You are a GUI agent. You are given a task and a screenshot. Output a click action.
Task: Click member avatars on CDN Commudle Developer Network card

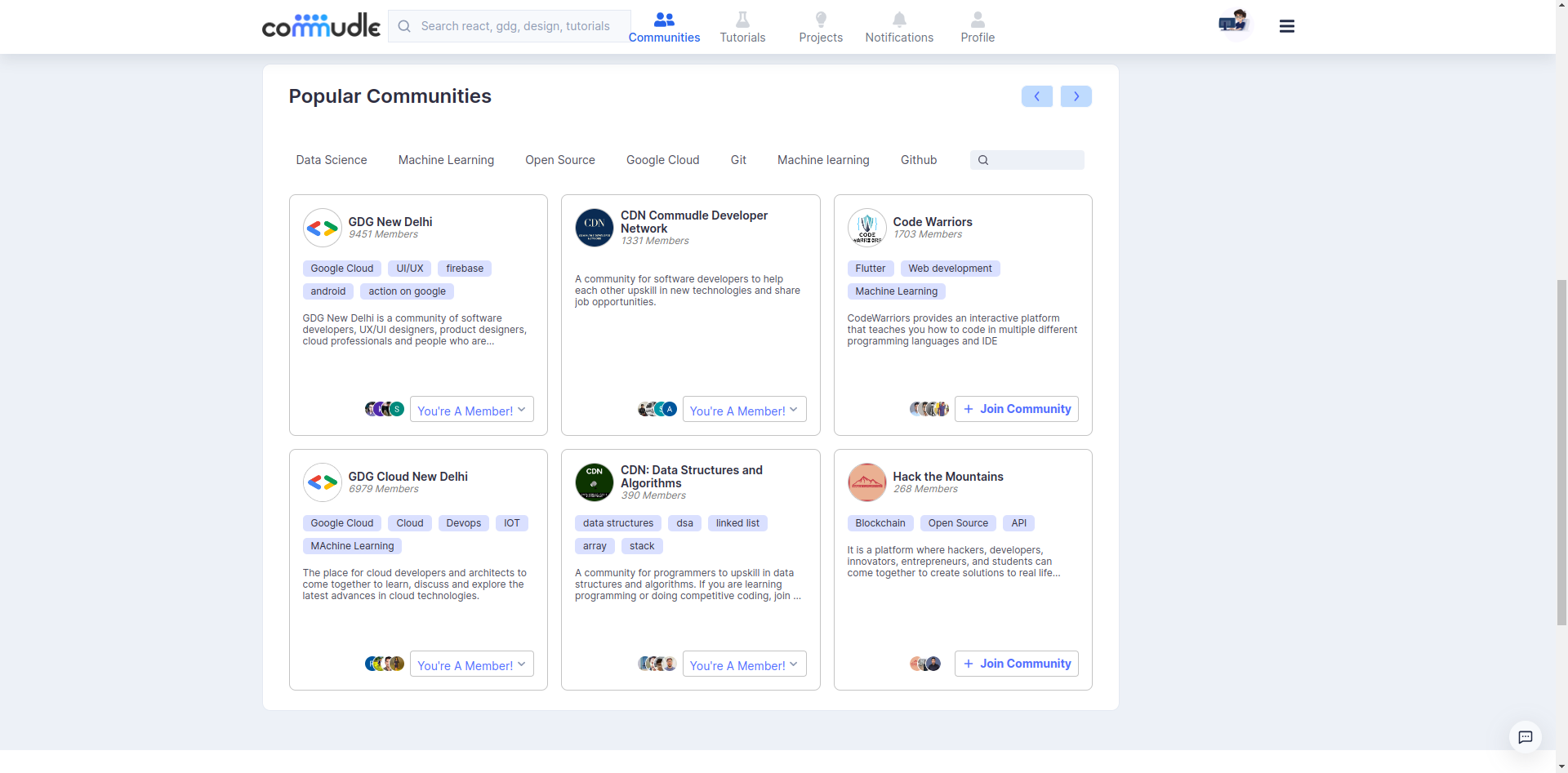click(x=657, y=409)
